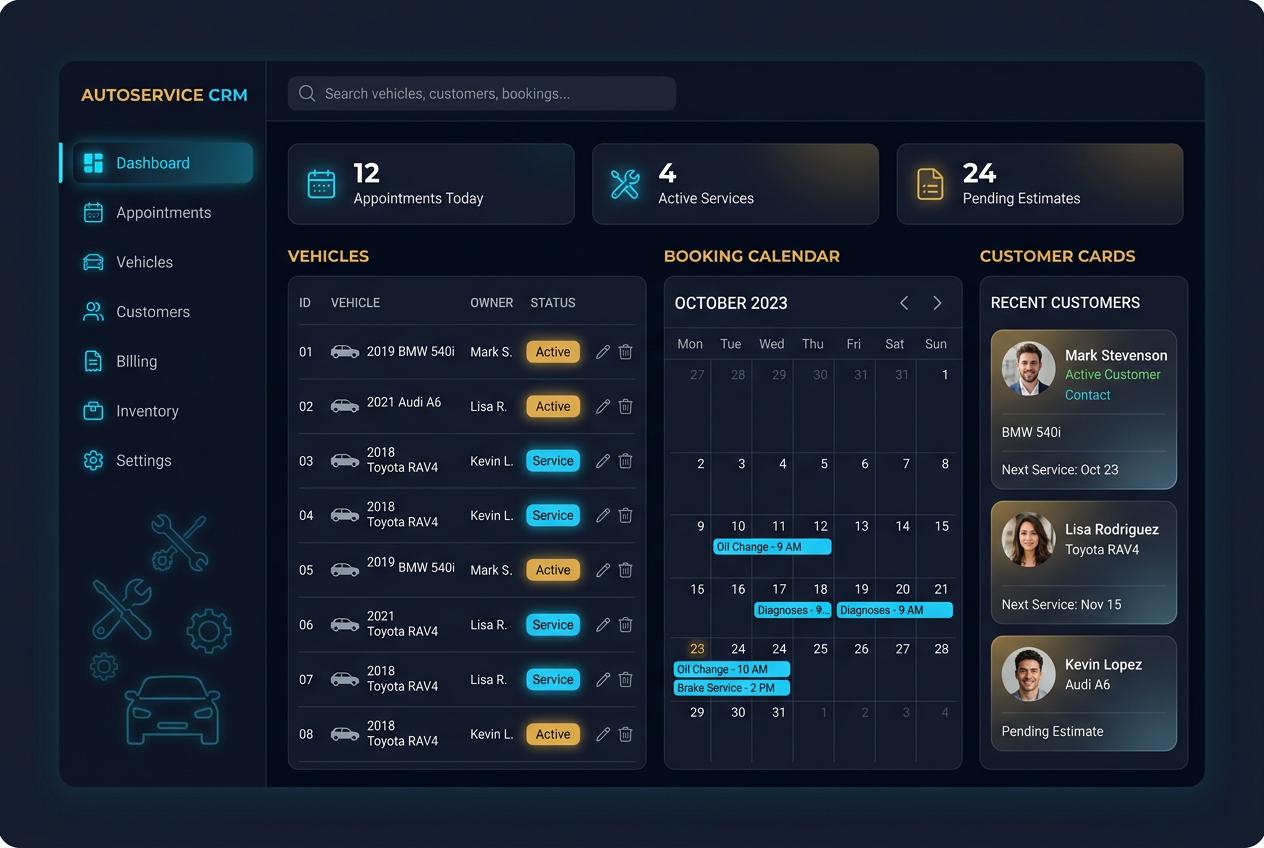Go to Appointments in sidebar
The width and height of the screenshot is (1264, 848).
[147, 213]
